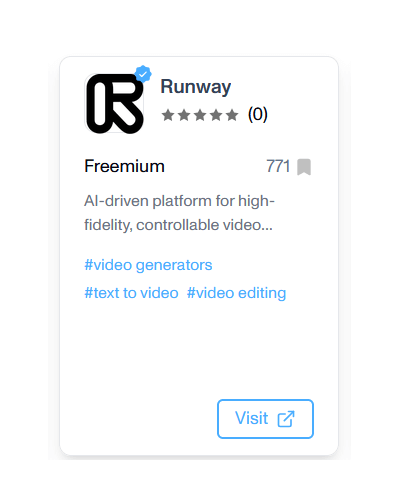Rate one star on Runway
This screenshot has height=500, width=400.
168,115
